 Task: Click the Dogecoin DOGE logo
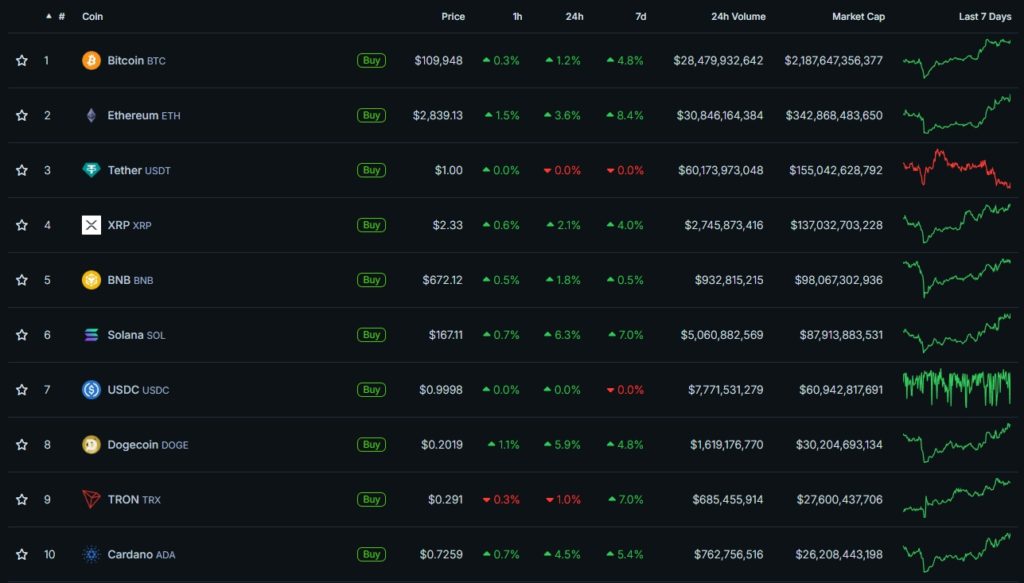pos(92,445)
